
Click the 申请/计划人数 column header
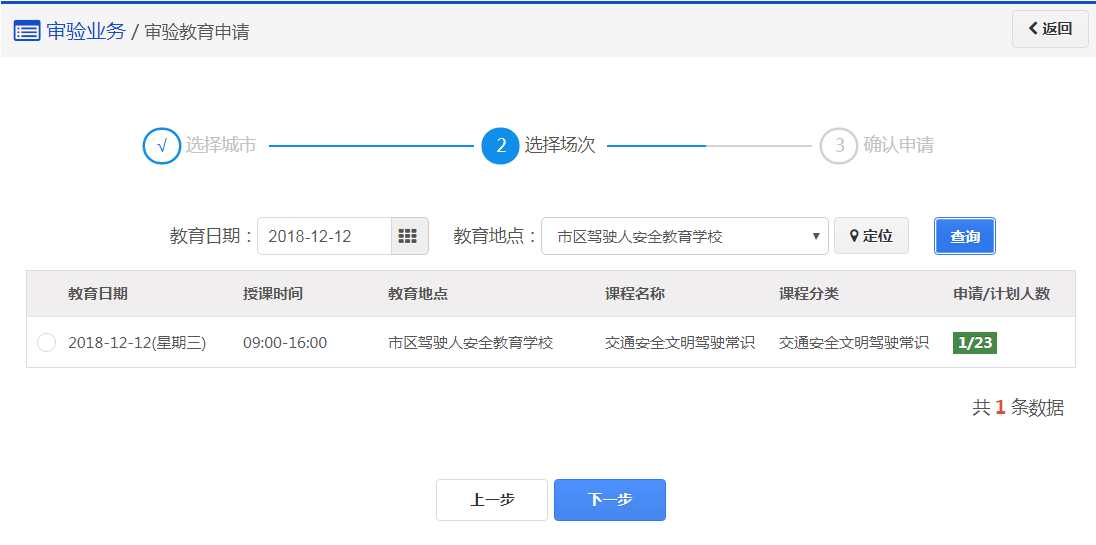point(1001,294)
